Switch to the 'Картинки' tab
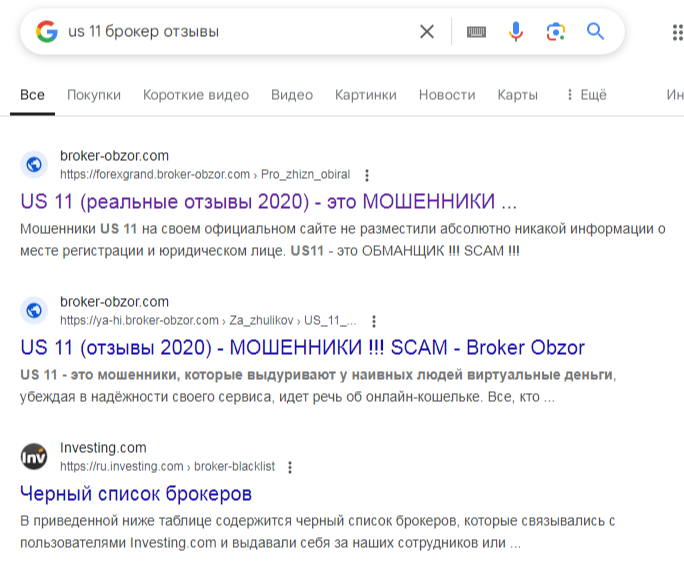This screenshot has width=684, height=573. pos(366,95)
